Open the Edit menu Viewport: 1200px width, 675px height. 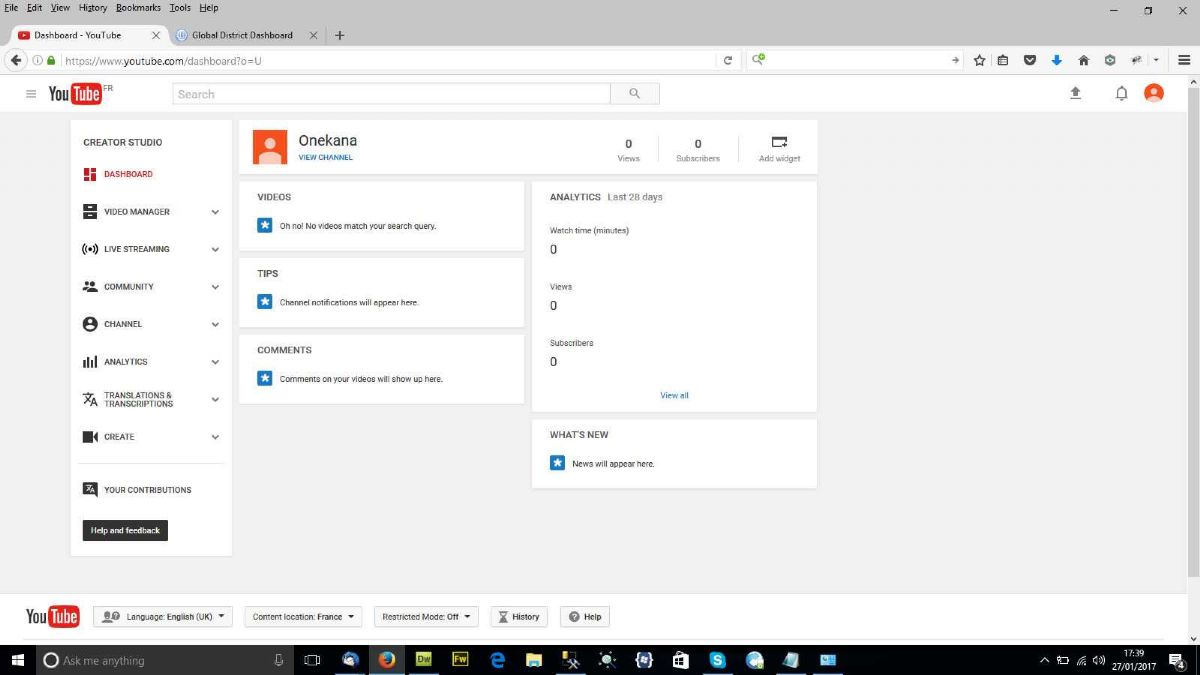pyautogui.click(x=35, y=8)
